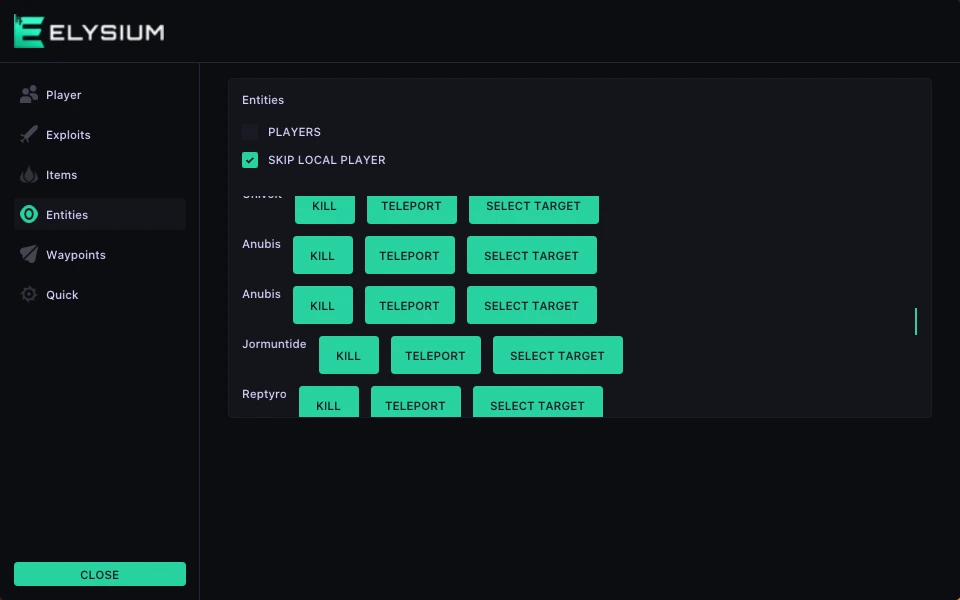Select Reptyro as target
Viewport: 960px width, 600px height.
538,402
